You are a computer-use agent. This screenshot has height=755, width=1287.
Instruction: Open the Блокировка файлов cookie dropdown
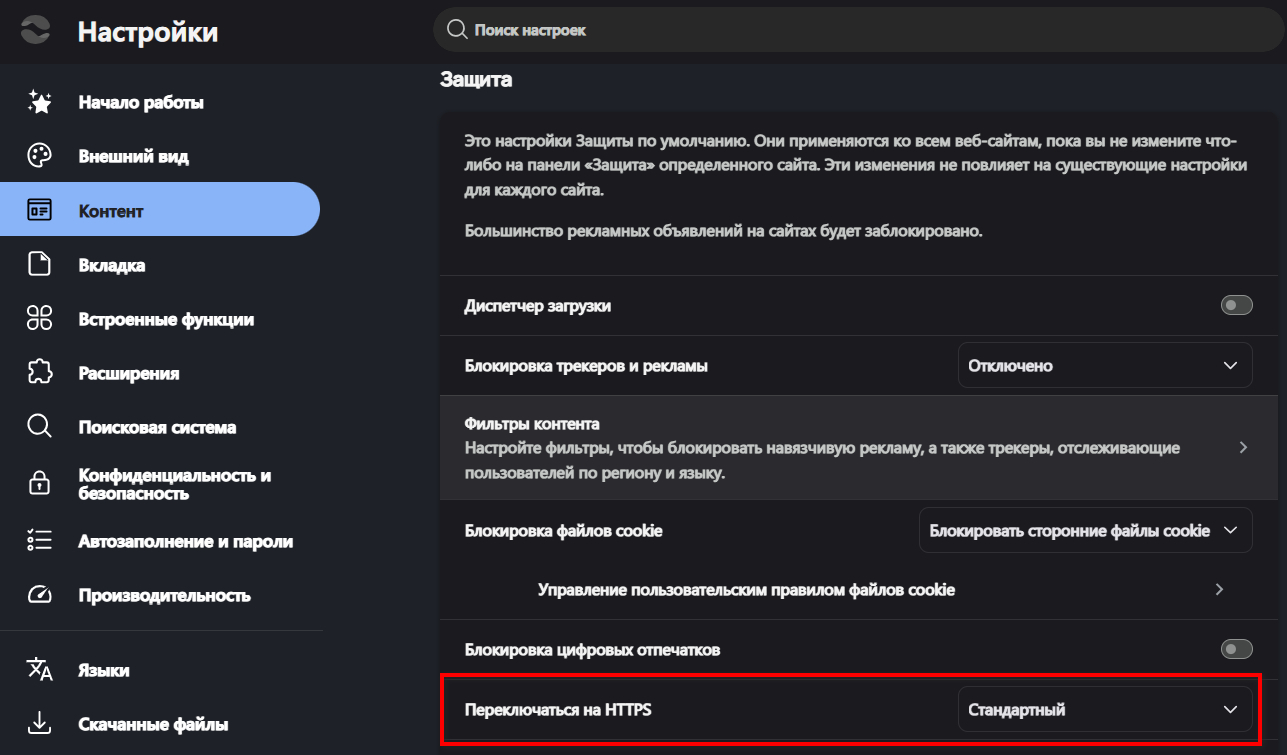click(x=1085, y=530)
